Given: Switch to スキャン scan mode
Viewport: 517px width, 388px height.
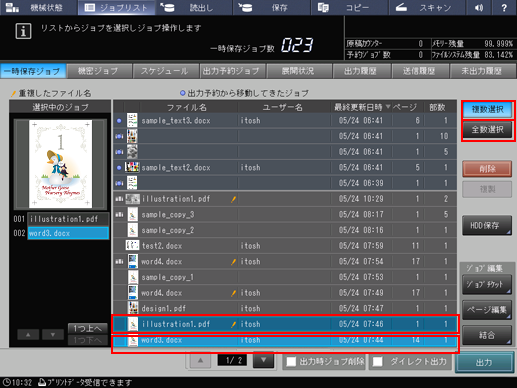Looking at the screenshot, I should tap(427, 7).
